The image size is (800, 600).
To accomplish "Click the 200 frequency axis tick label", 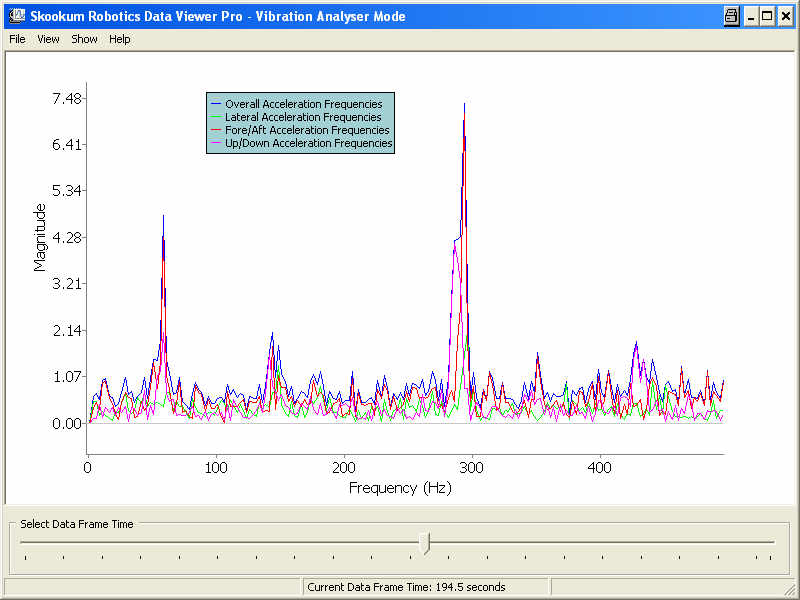I will 344,467.
